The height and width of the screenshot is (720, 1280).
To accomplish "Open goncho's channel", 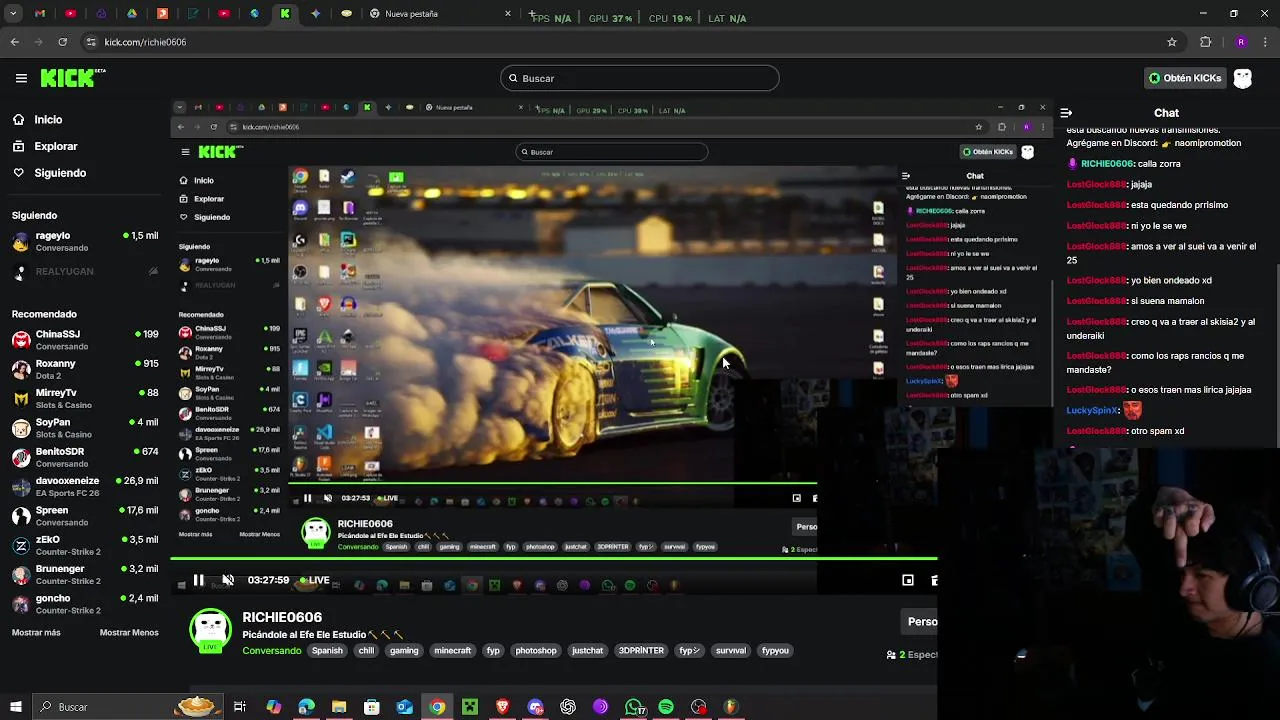I will click(x=85, y=603).
